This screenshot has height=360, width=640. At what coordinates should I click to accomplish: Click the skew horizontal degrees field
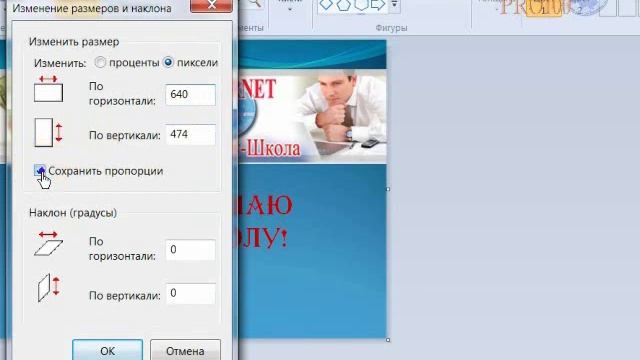[191, 250]
